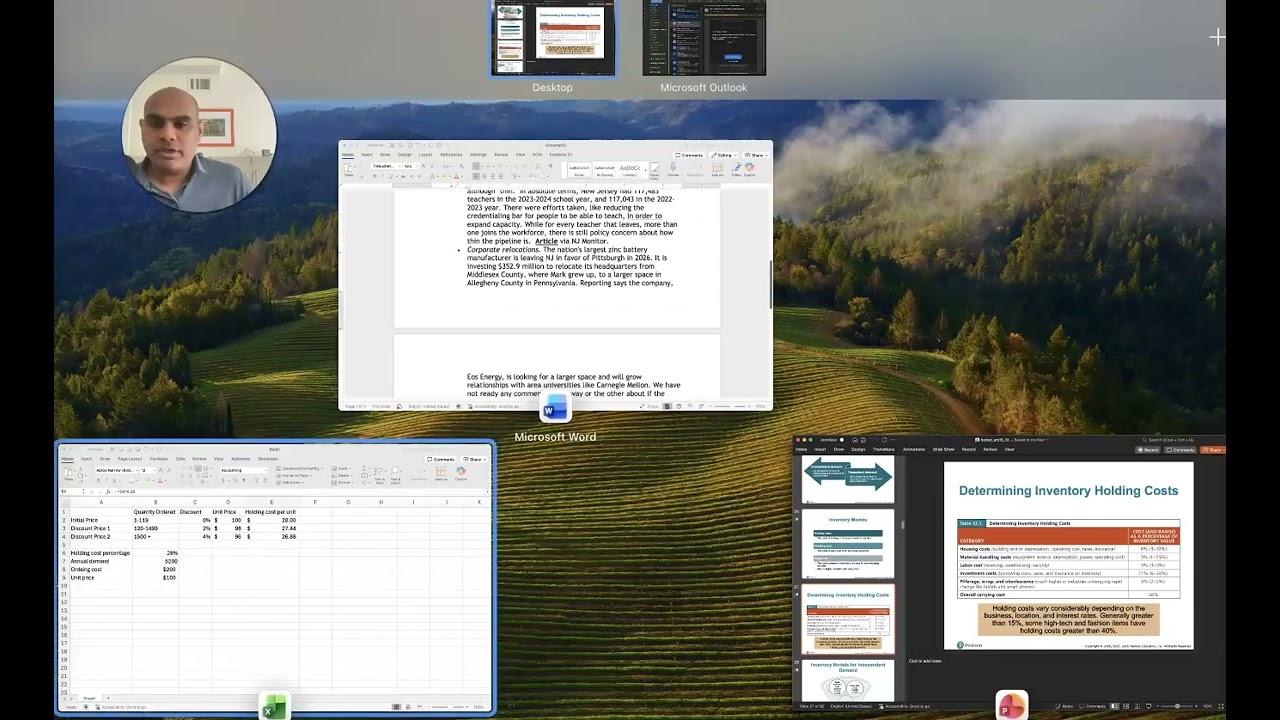1280x720 pixels.
Task: Center-align text in Word's ribbon
Action: tap(484, 176)
